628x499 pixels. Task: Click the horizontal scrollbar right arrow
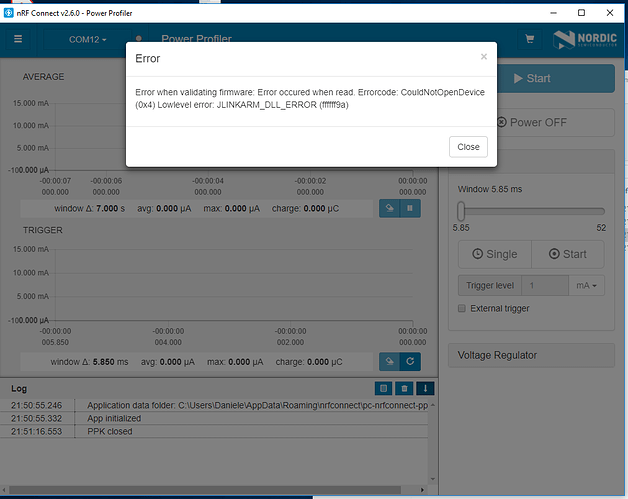tap(422, 490)
